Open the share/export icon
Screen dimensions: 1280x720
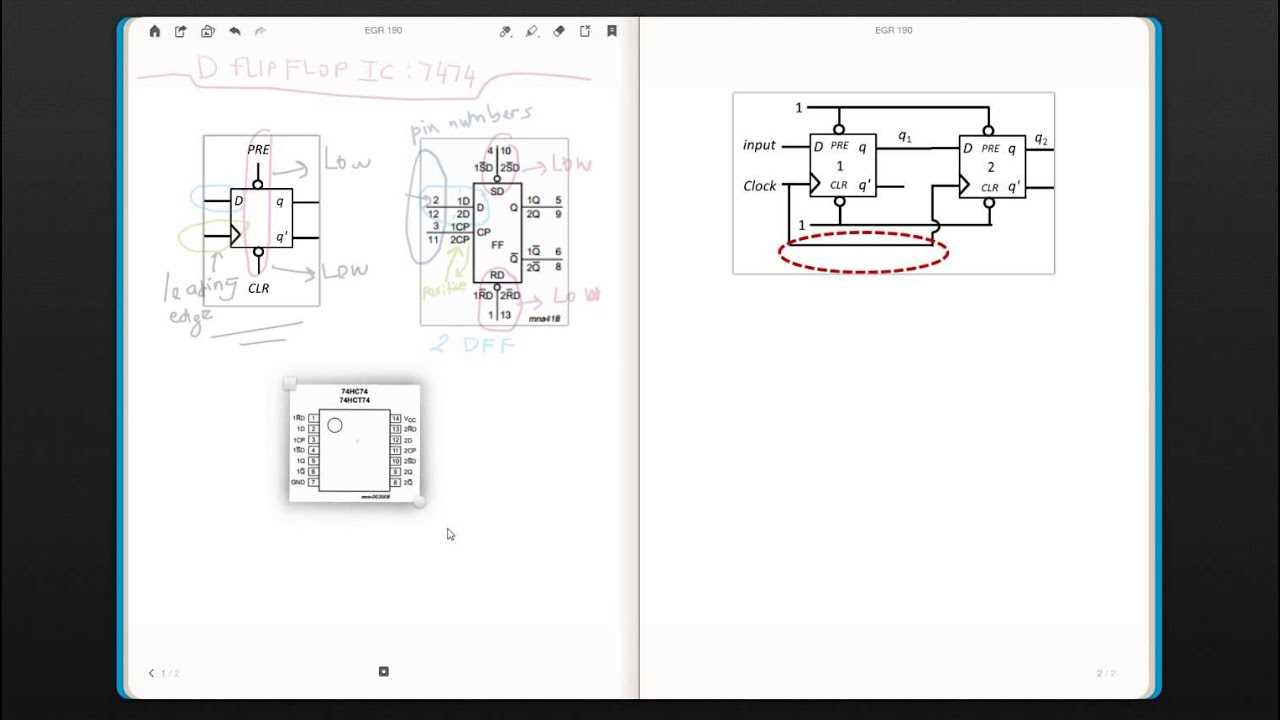click(181, 31)
